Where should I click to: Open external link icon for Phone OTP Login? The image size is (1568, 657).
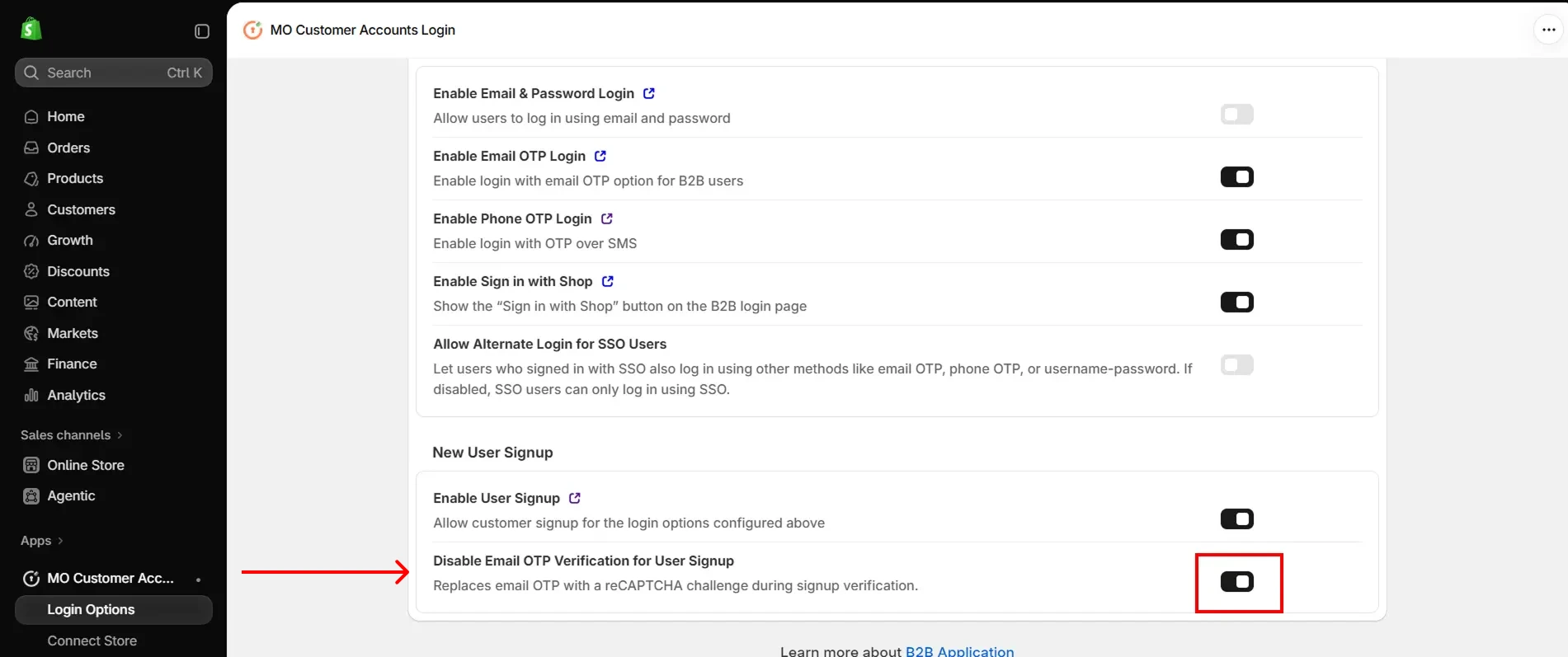point(607,218)
